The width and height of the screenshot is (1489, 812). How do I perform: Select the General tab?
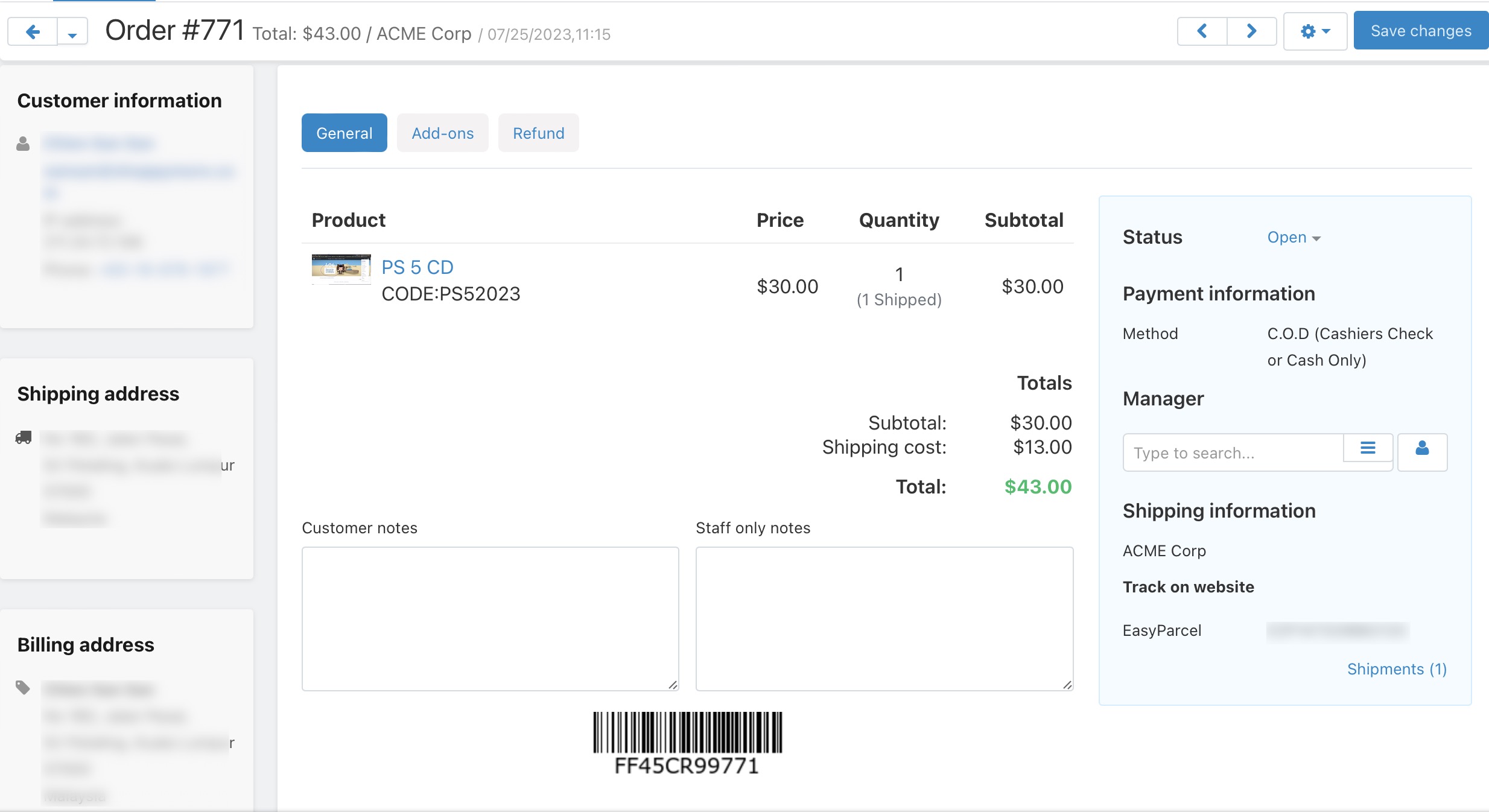344,133
